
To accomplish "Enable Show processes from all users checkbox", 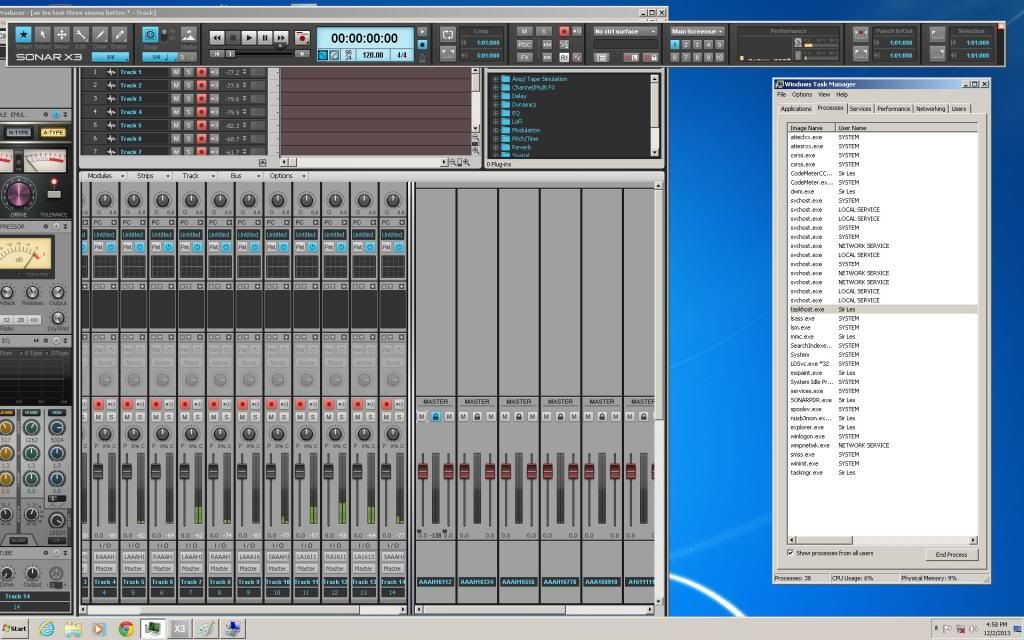I will (x=791, y=552).
